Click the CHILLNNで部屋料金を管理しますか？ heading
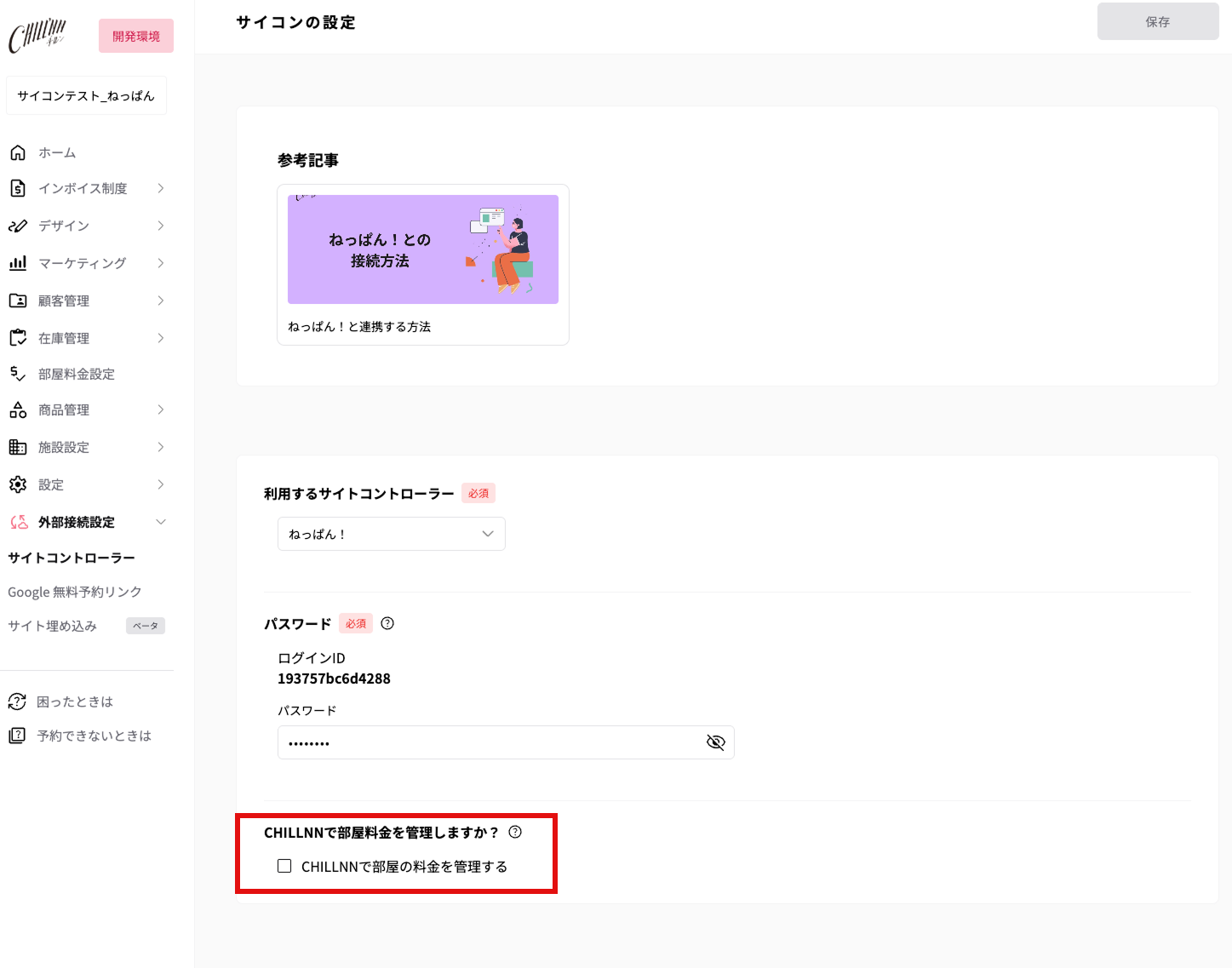1232x968 pixels. click(x=381, y=832)
